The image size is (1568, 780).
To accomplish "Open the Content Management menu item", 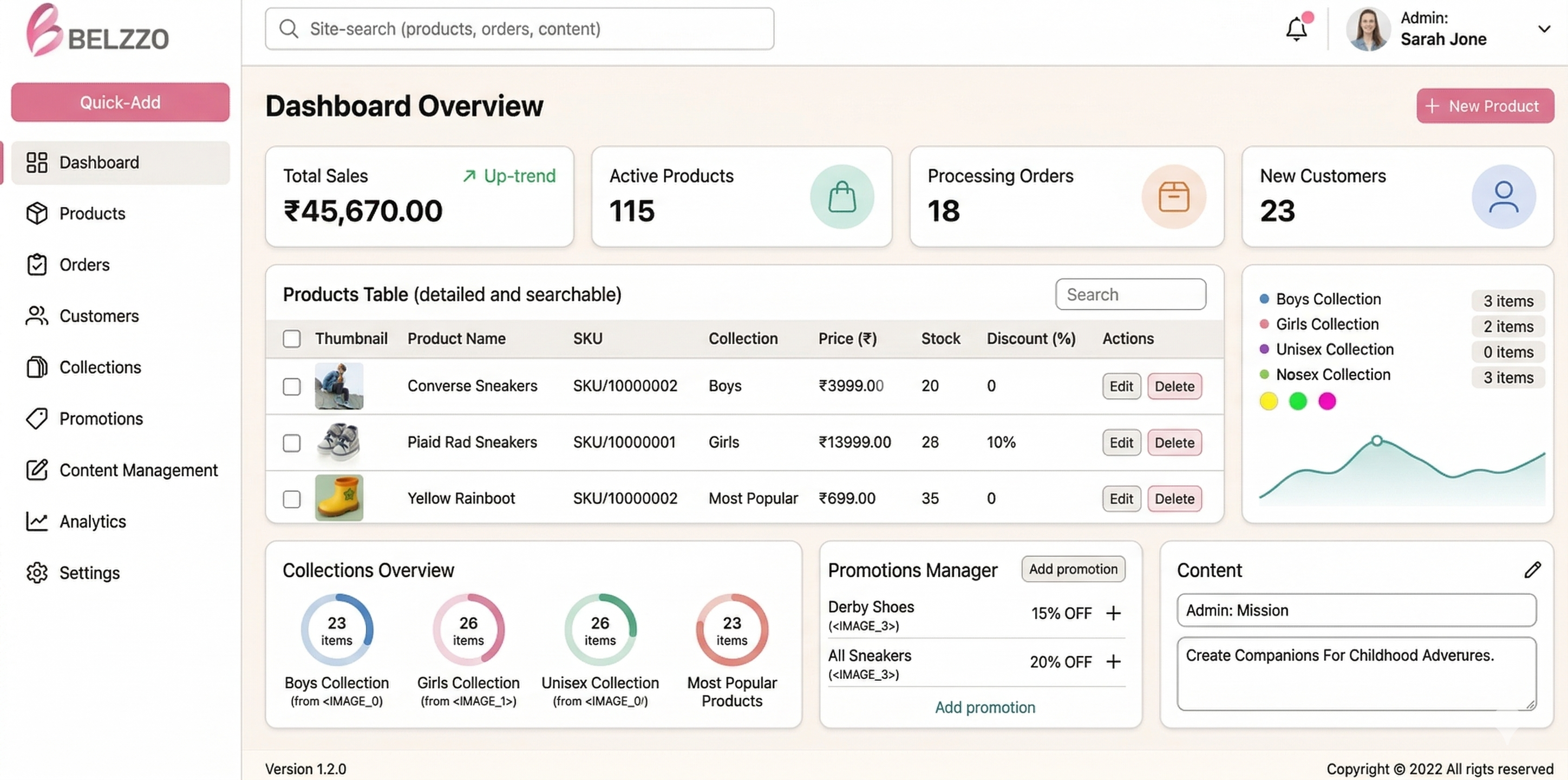I will click(121, 470).
